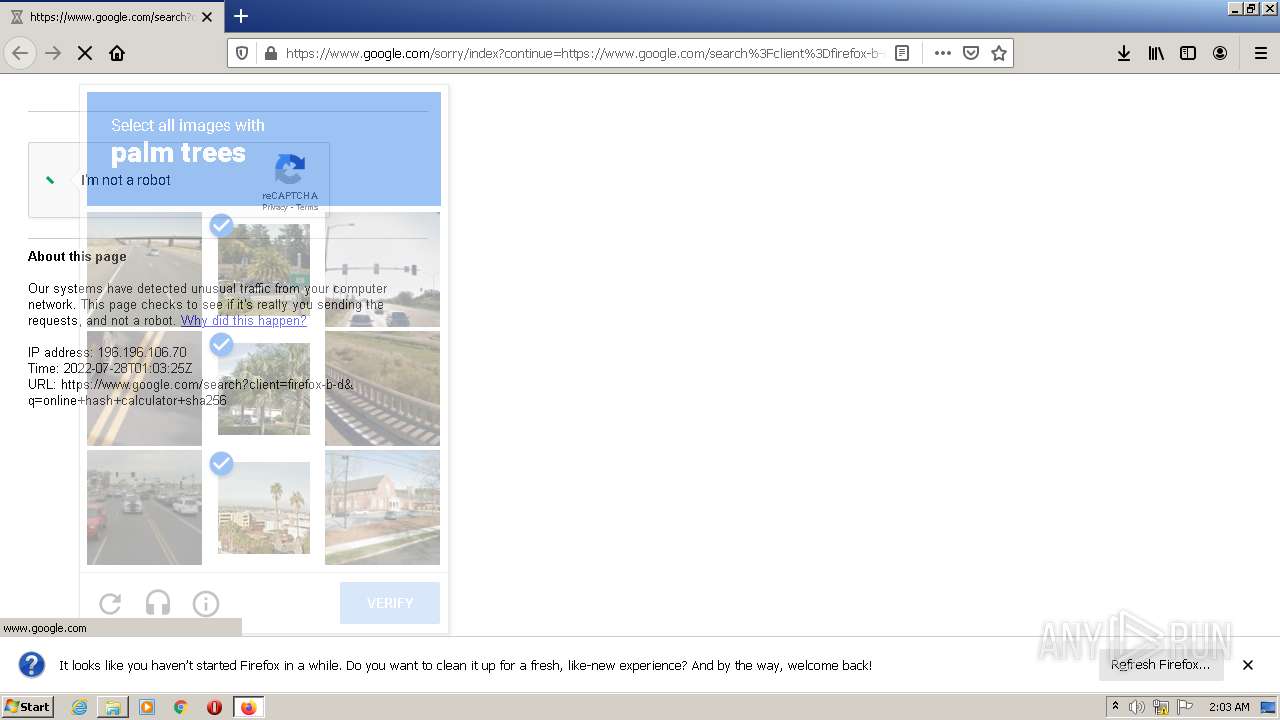Open the tracking protection shield icon
This screenshot has height=720, width=1280.
coord(241,53)
